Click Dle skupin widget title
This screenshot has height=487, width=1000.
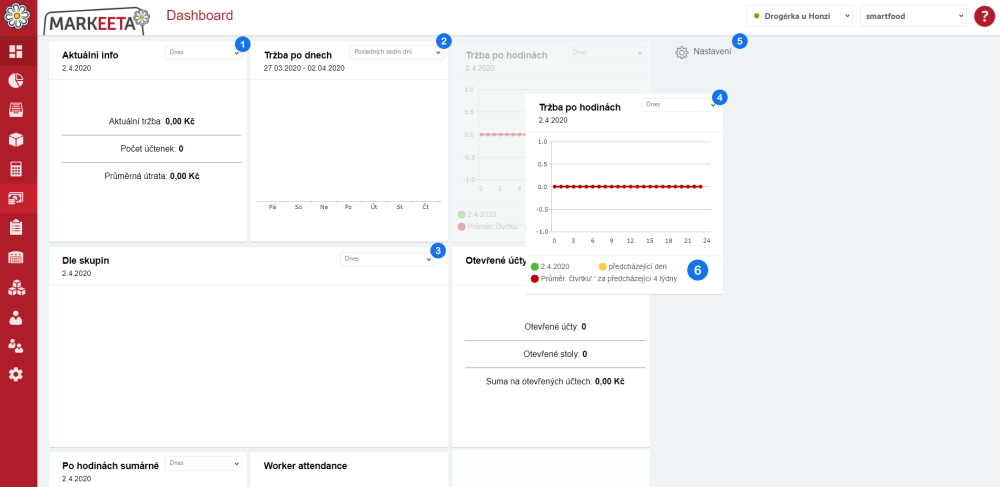(x=85, y=261)
